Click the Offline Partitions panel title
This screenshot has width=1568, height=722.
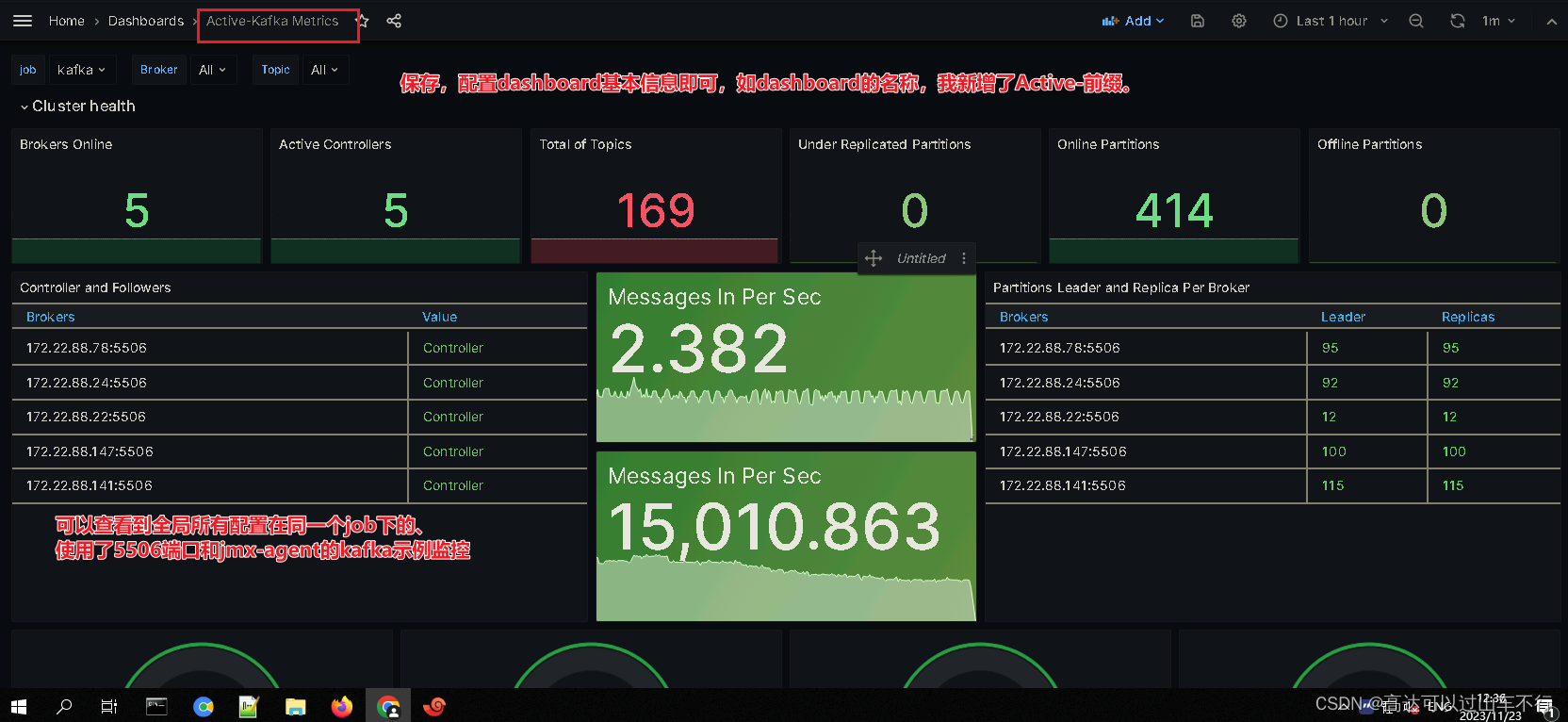point(1369,144)
